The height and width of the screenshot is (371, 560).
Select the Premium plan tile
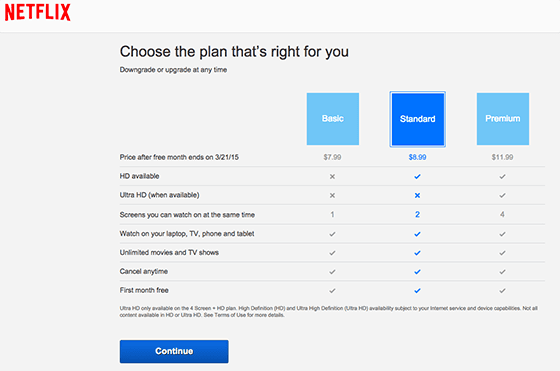502,119
